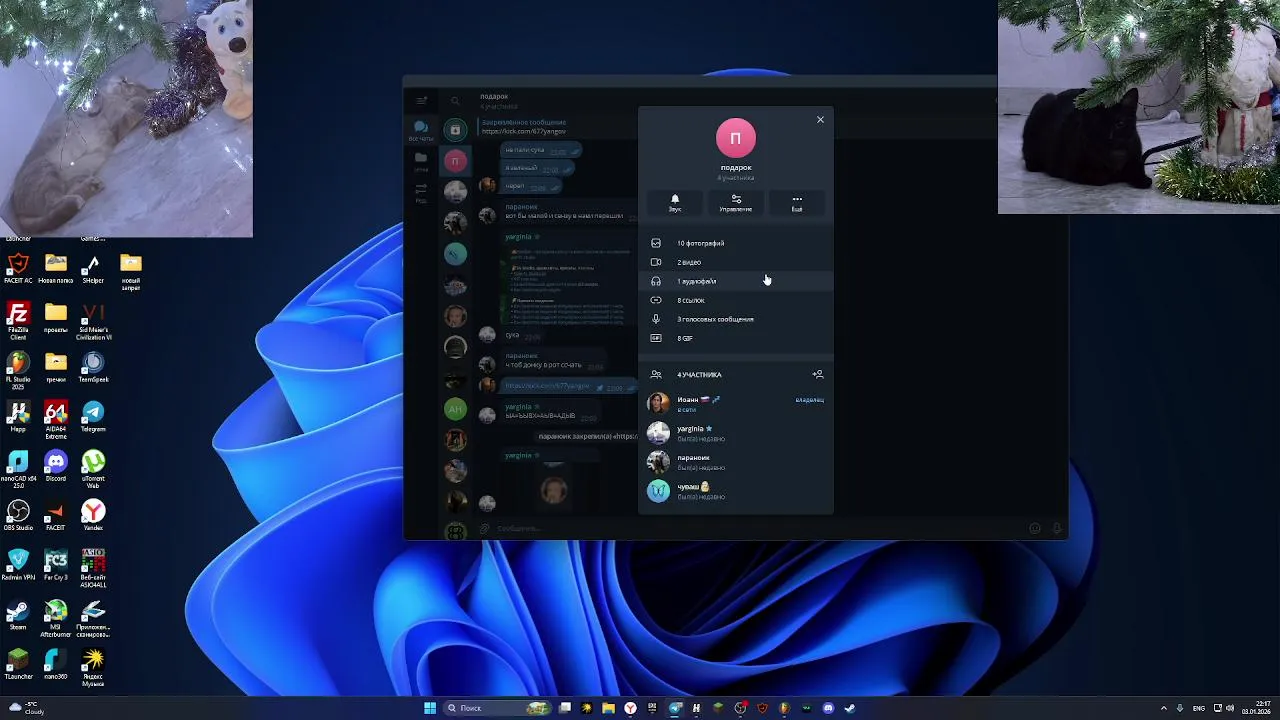Open TLauncher desktop shortcut
Viewport: 1280px width, 720px height.
[18, 664]
